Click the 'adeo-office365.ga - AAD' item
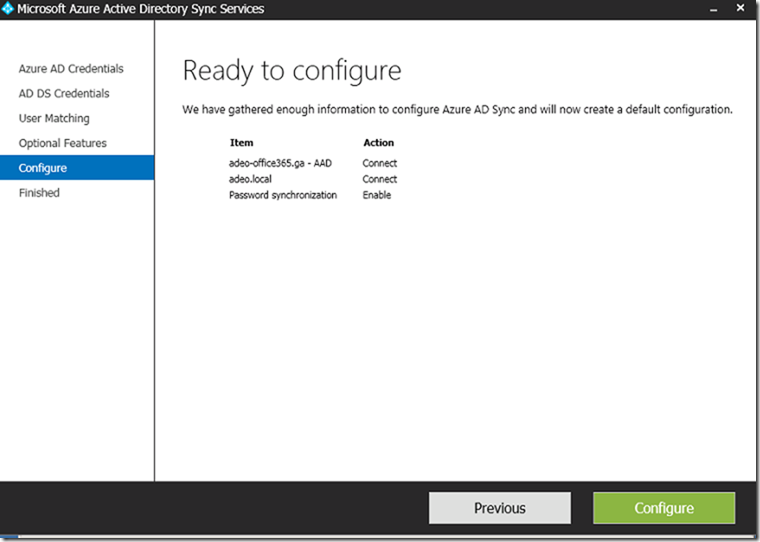The image size is (760, 542). pyautogui.click(x=280, y=163)
